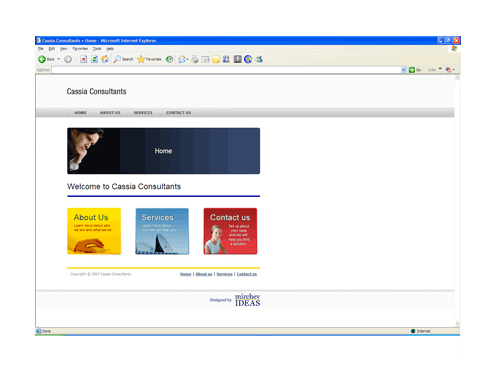The image size is (500, 375).
Task: Click the CONTACT US navigation tab
Action: (x=178, y=113)
